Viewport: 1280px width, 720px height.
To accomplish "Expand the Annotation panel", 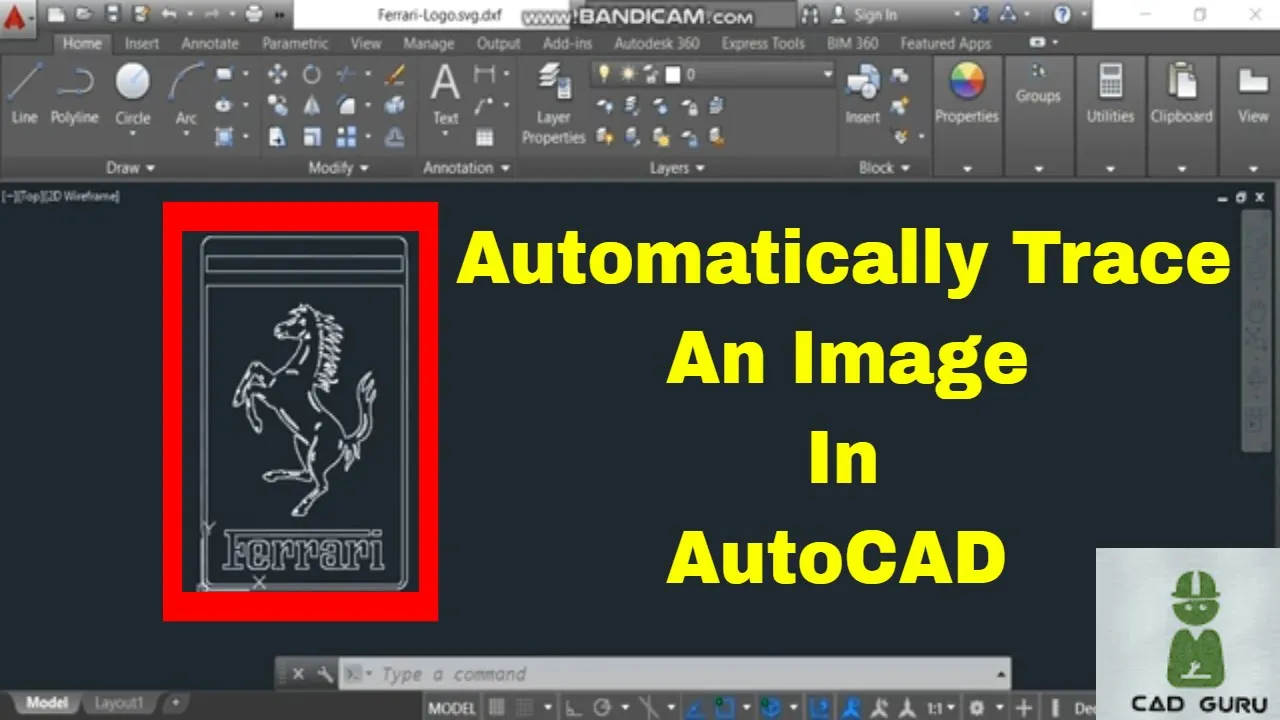I will [466, 168].
